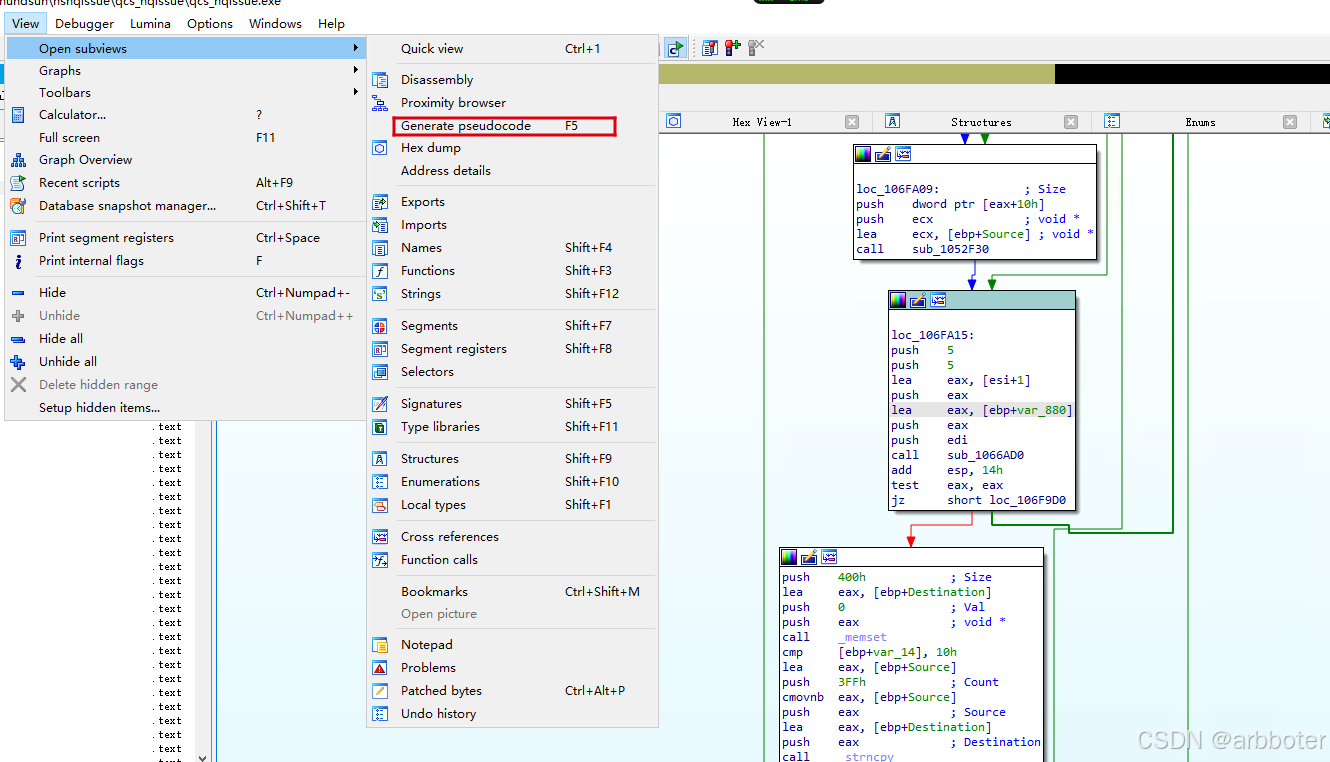
Task: Click the run process toolbar icon
Action: [x=677, y=47]
